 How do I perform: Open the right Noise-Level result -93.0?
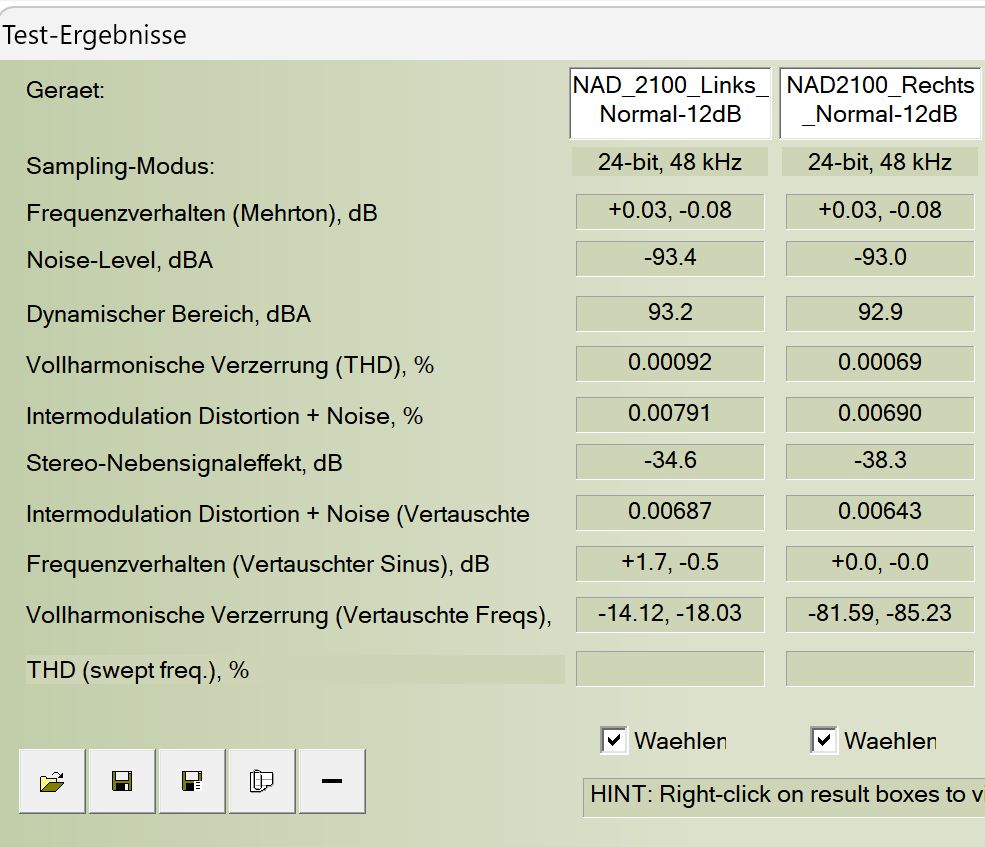click(880, 258)
